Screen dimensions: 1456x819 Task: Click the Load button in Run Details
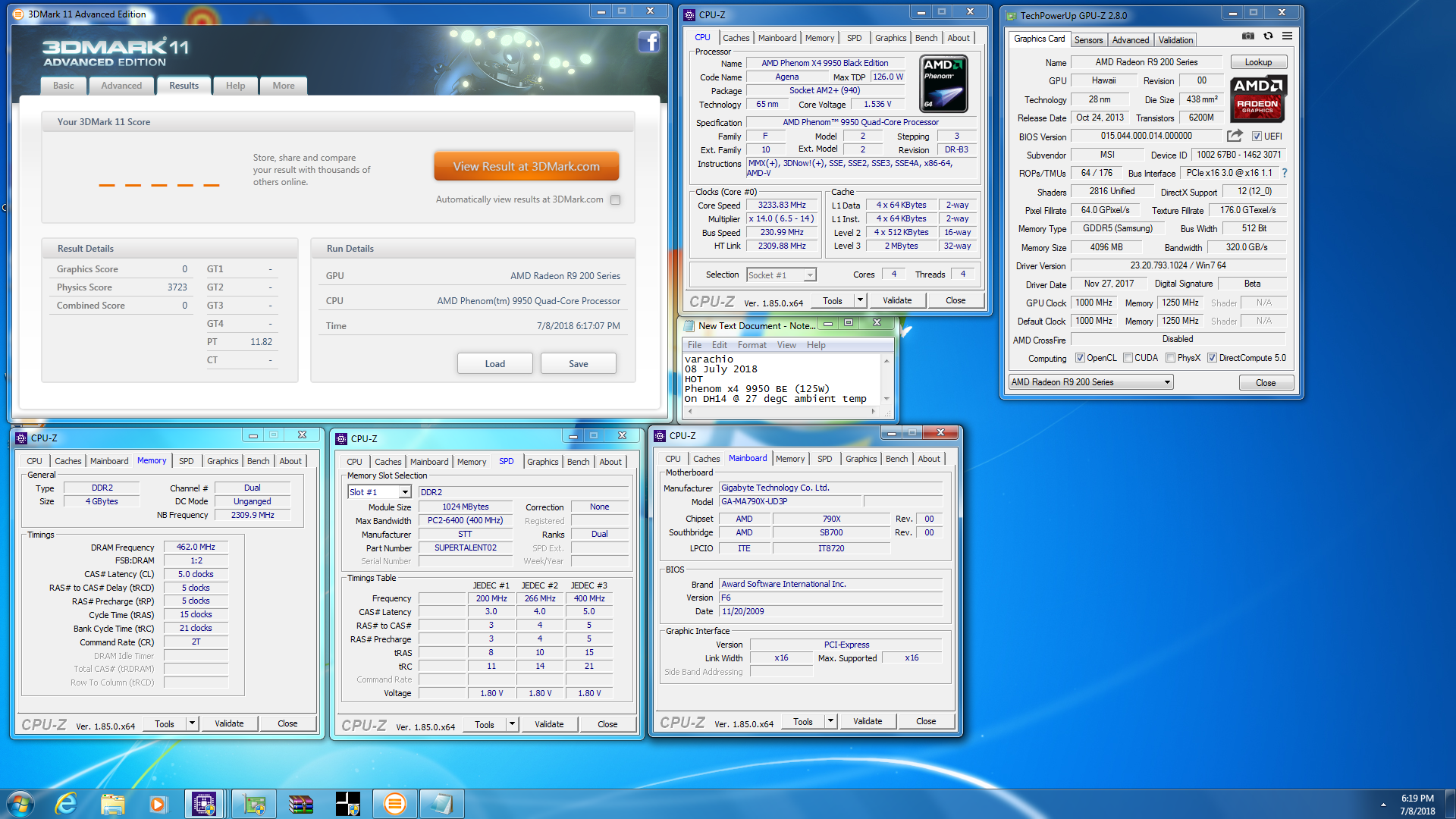(494, 364)
